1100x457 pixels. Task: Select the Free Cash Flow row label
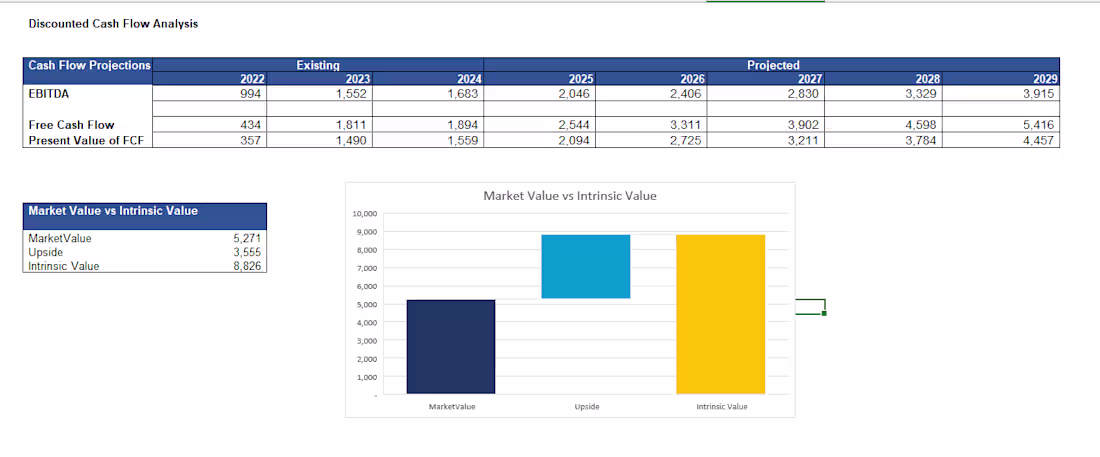pos(71,125)
